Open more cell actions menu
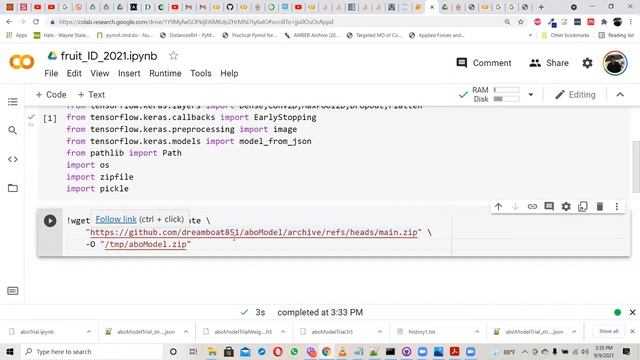 coord(617,207)
